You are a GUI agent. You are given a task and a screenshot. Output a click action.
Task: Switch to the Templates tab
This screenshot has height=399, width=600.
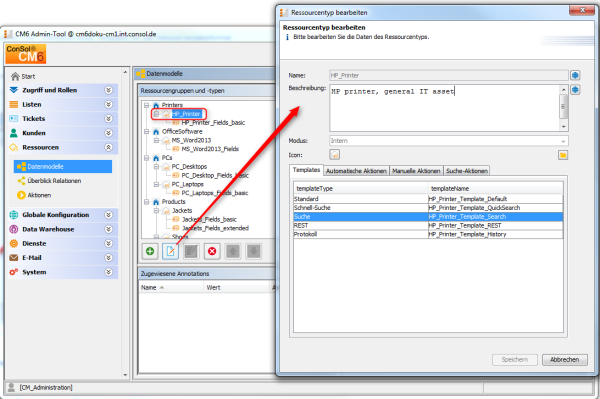[306, 170]
